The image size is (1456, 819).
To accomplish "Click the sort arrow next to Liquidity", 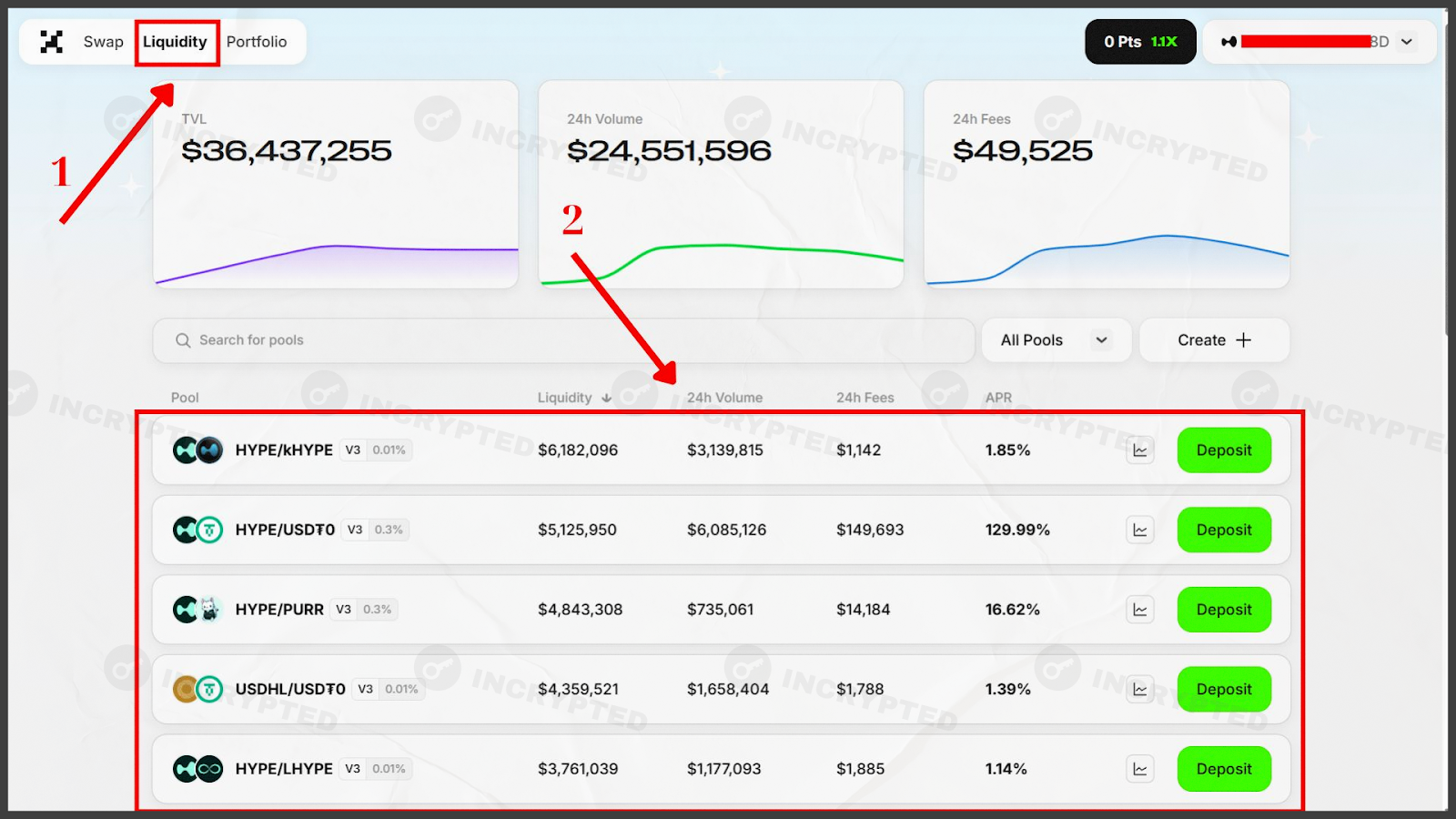I will (x=606, y=398).
